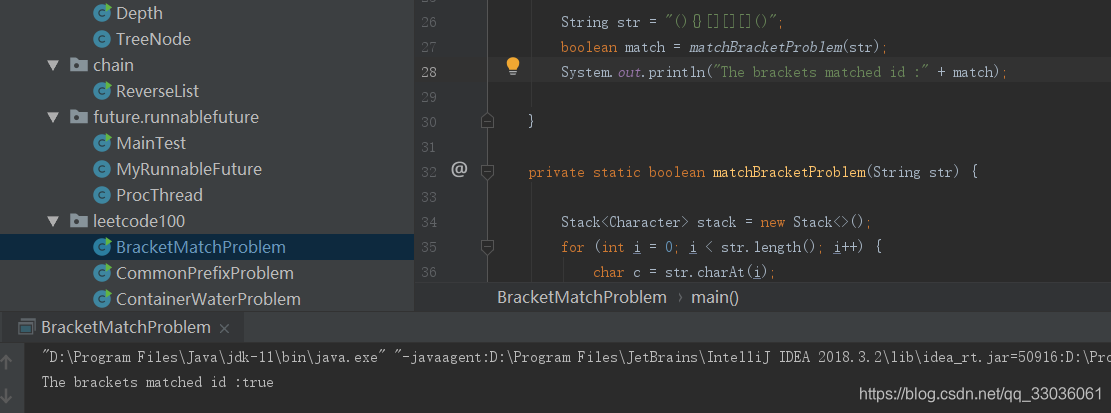
Task: Open the CommonPrefixProblem class
Action: (x=205, y=273)
